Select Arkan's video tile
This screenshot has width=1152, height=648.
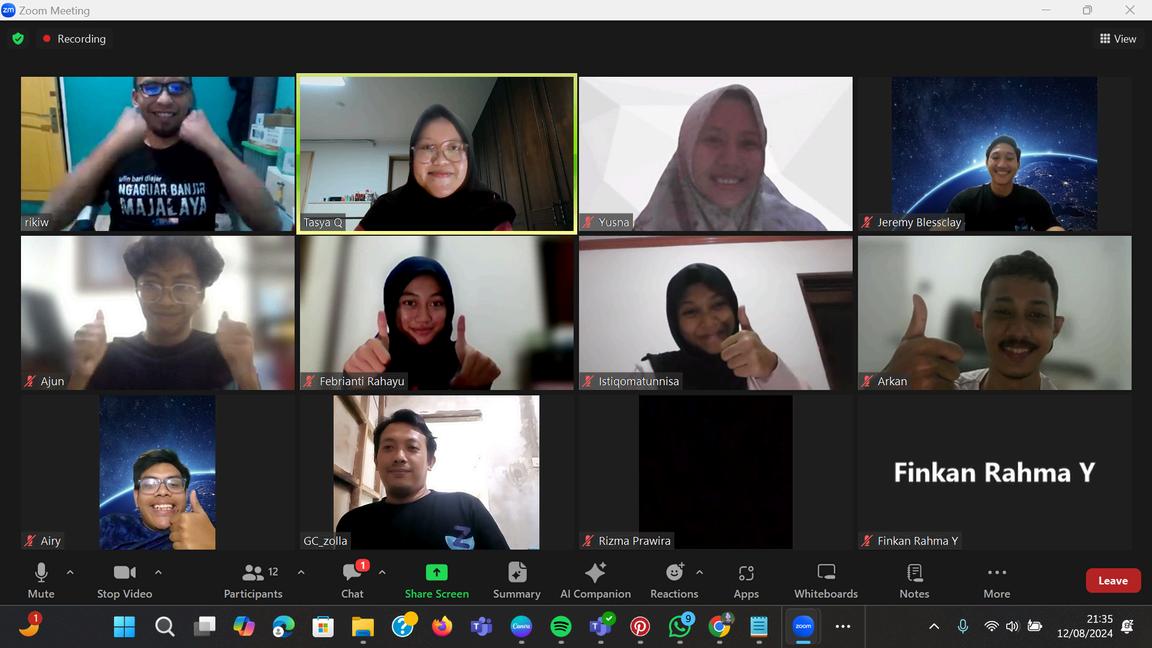[x=995, y=313]
